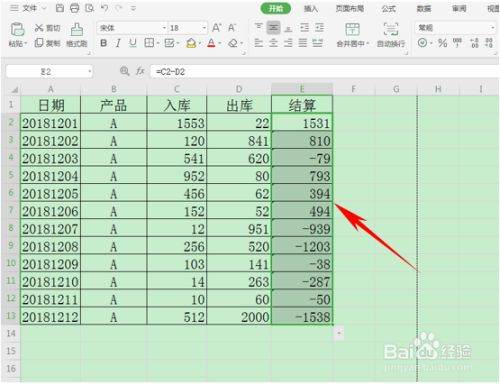
Task: Click the Copy (复制) button
Action: (47, 43)
